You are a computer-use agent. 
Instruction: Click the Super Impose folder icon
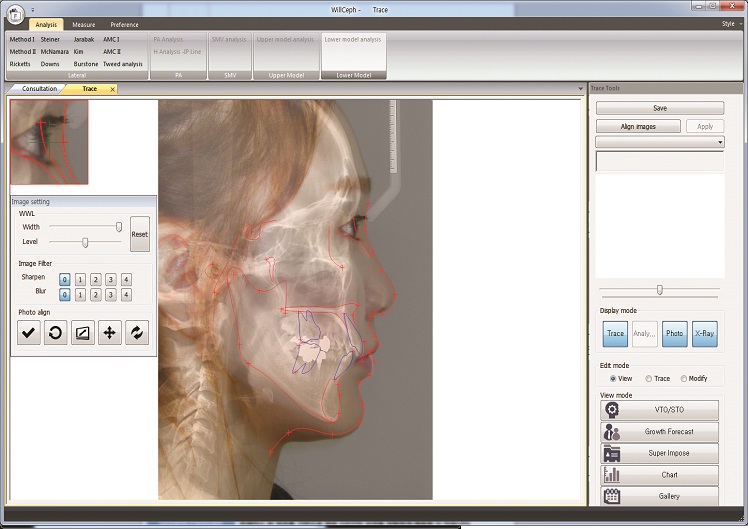pyautogui.click(x=612, y=454)
